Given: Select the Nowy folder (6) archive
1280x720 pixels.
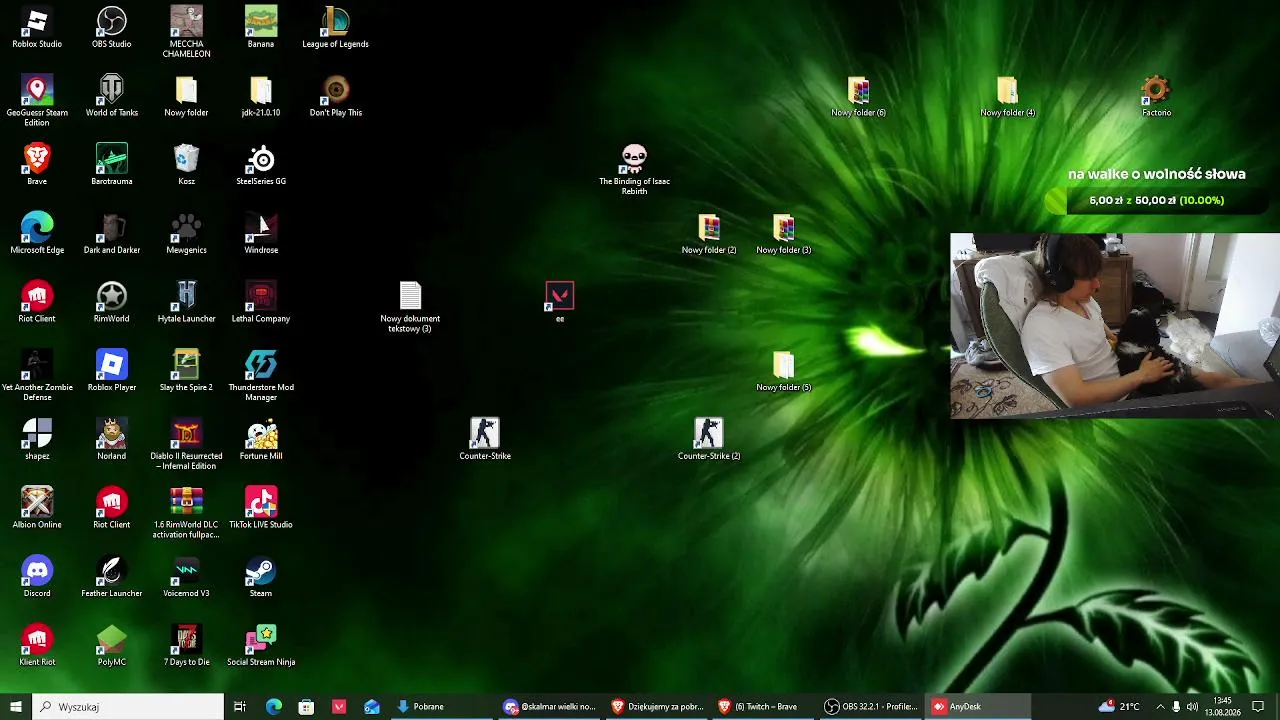Looking at the screenshot, I should tap(858, 97).
